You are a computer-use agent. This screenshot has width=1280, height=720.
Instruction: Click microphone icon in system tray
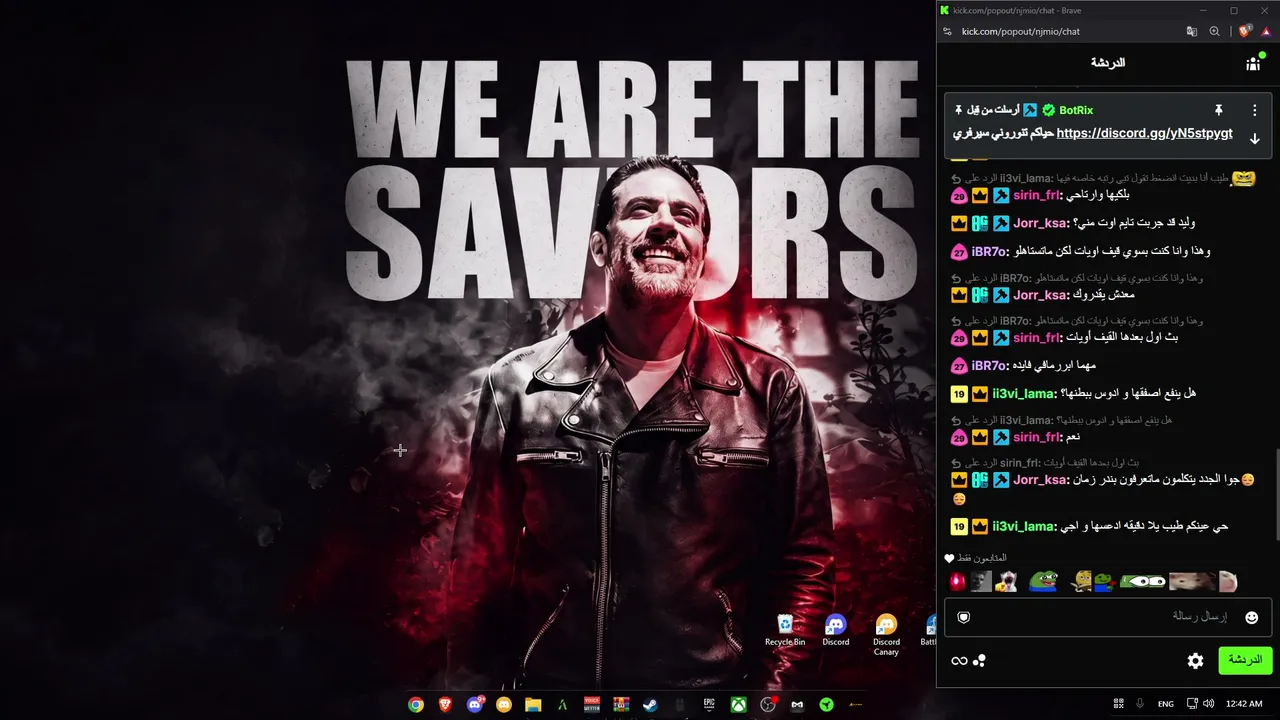point(1140,704)
